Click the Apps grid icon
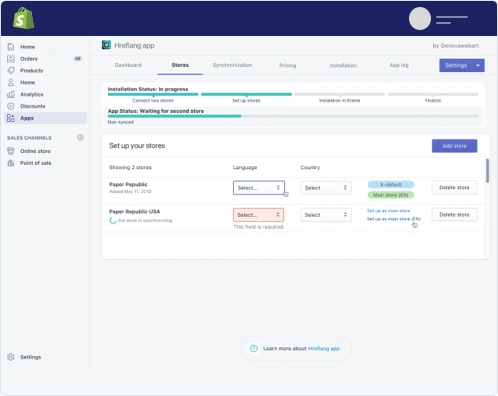This screenshot has width=498, height=396. tap(11, 118)
